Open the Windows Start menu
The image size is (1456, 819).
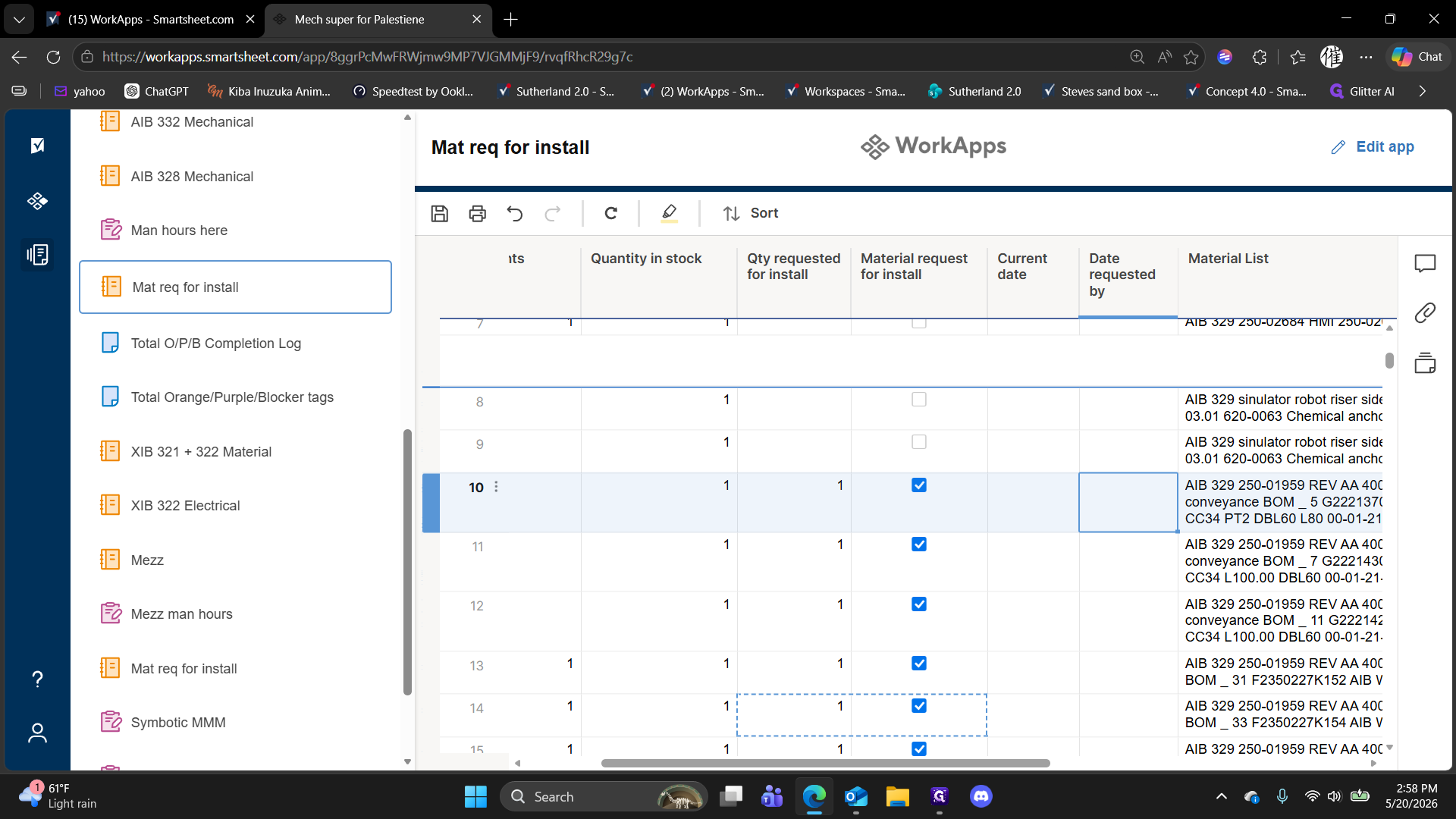point(475,796)
